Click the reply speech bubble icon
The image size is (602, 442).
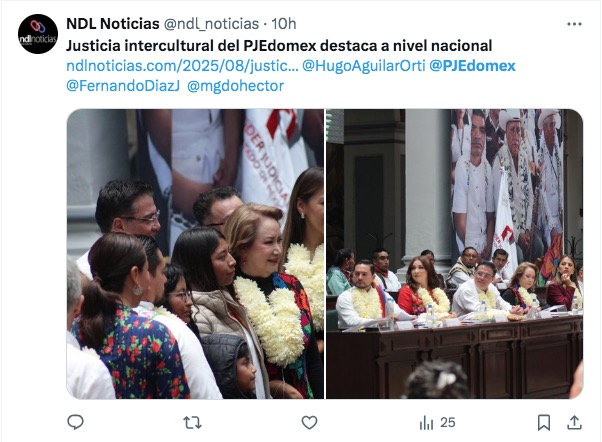click(x=75, y=422)
